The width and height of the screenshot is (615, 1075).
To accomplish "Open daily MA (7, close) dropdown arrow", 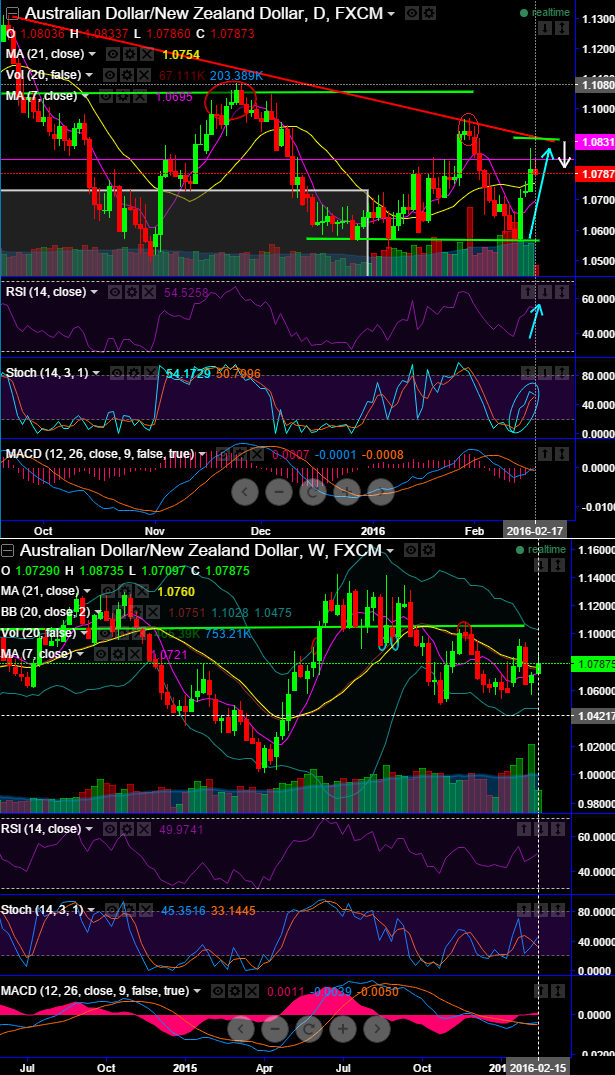I will [85, 96].
